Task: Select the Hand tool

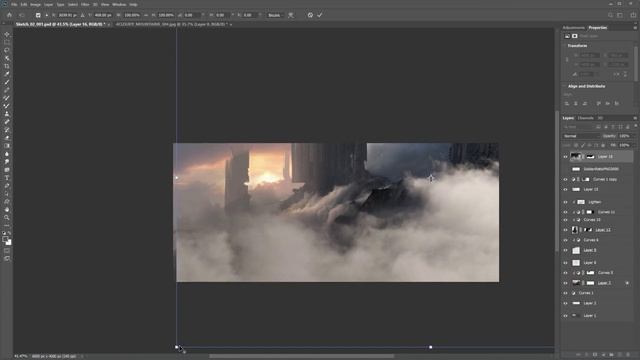Action: click(x=7, y=209)
